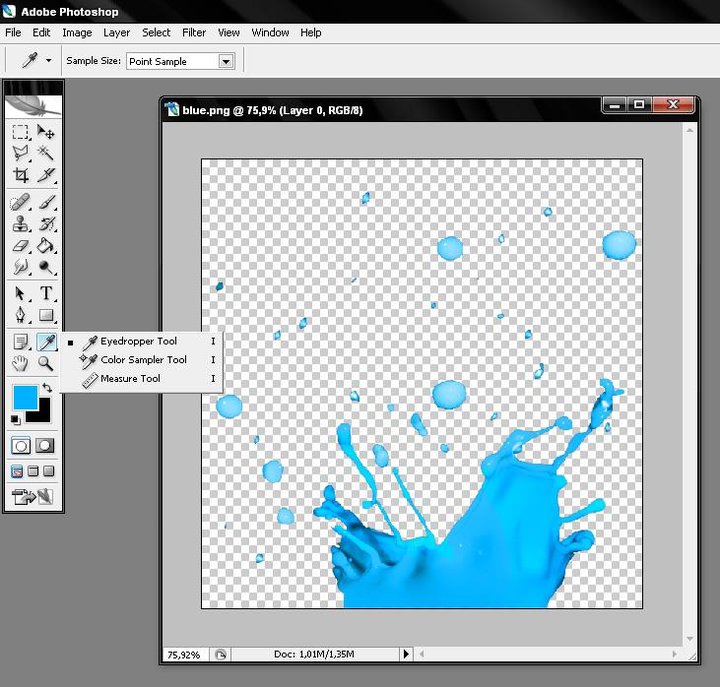Switch to Standard Screen Mode

17,471
